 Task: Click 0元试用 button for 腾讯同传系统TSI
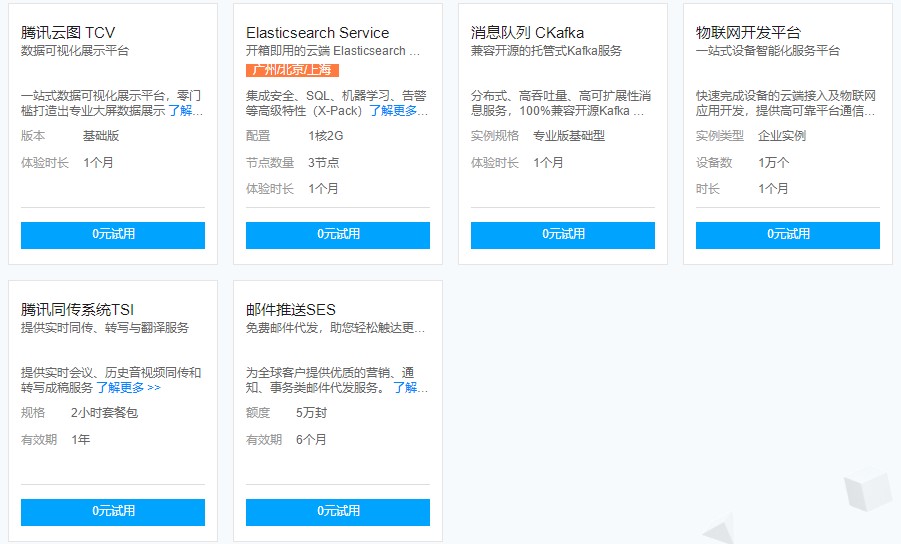point(113,512)
